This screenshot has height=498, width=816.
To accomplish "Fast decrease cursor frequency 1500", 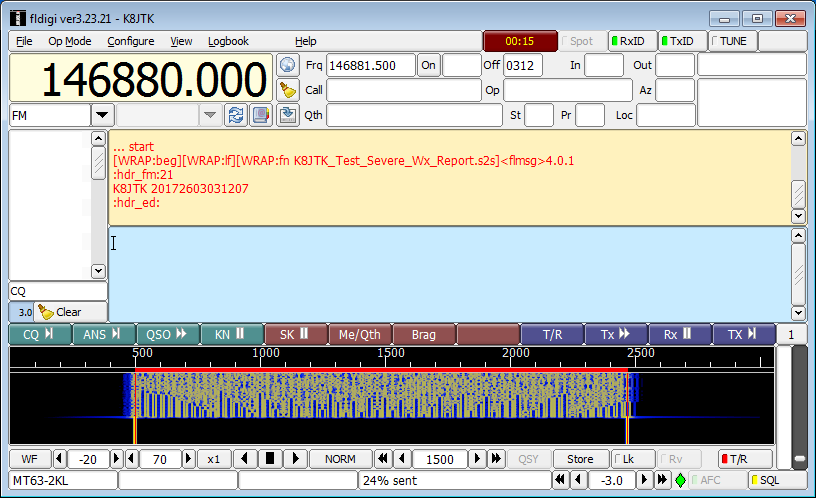I will [382, 459].
